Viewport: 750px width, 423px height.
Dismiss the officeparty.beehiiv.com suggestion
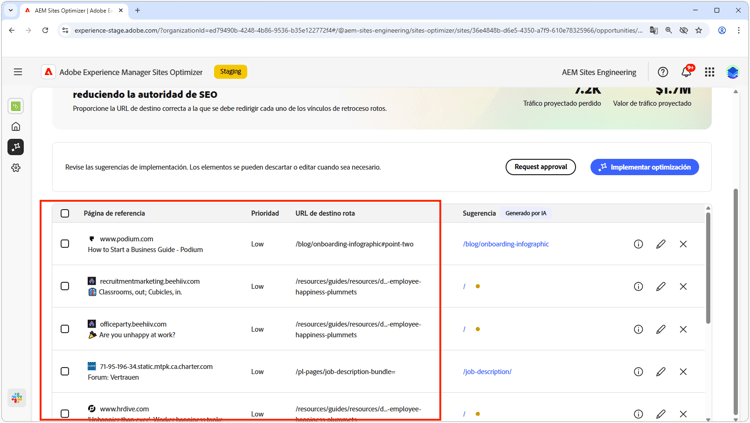point(683,329)
